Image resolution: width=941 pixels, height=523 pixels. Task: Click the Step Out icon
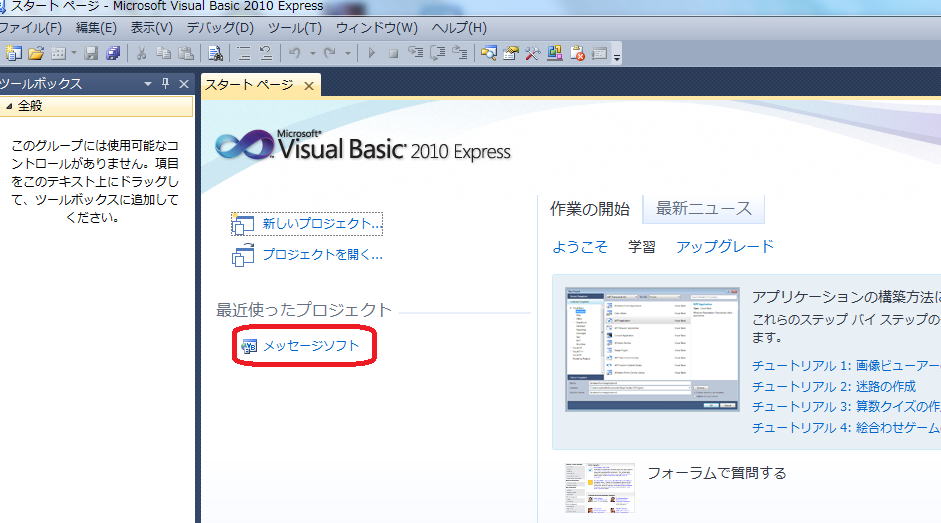[460, 53]
